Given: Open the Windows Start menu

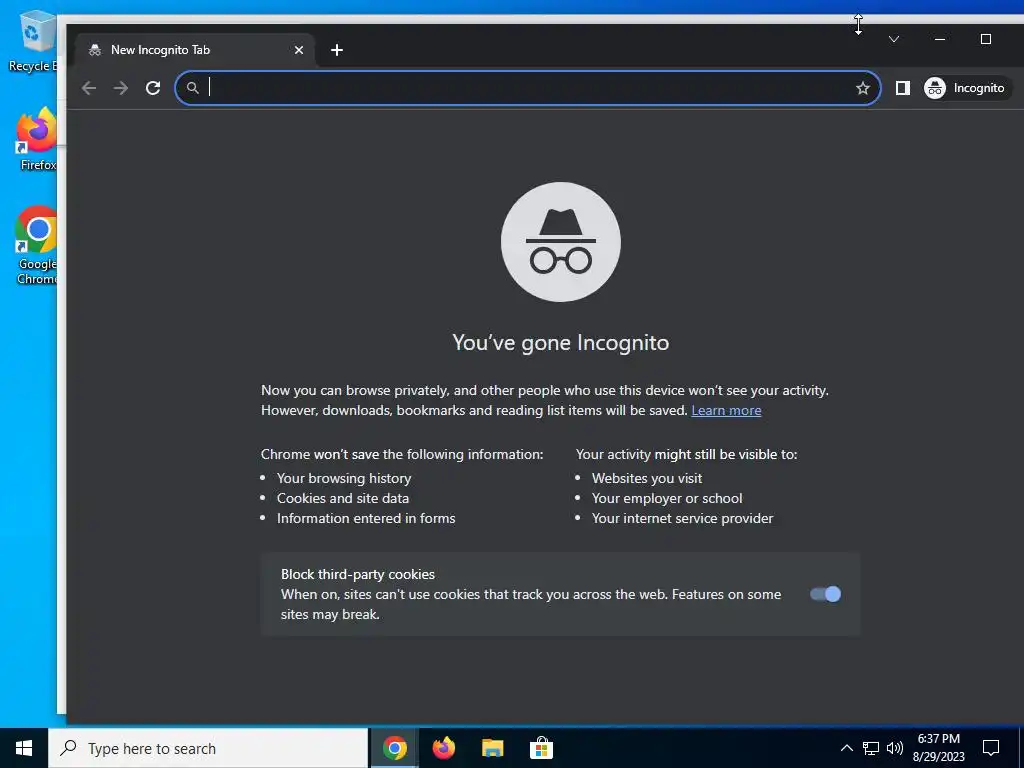Looking at the screenshot, I should (x=24, y=748).
